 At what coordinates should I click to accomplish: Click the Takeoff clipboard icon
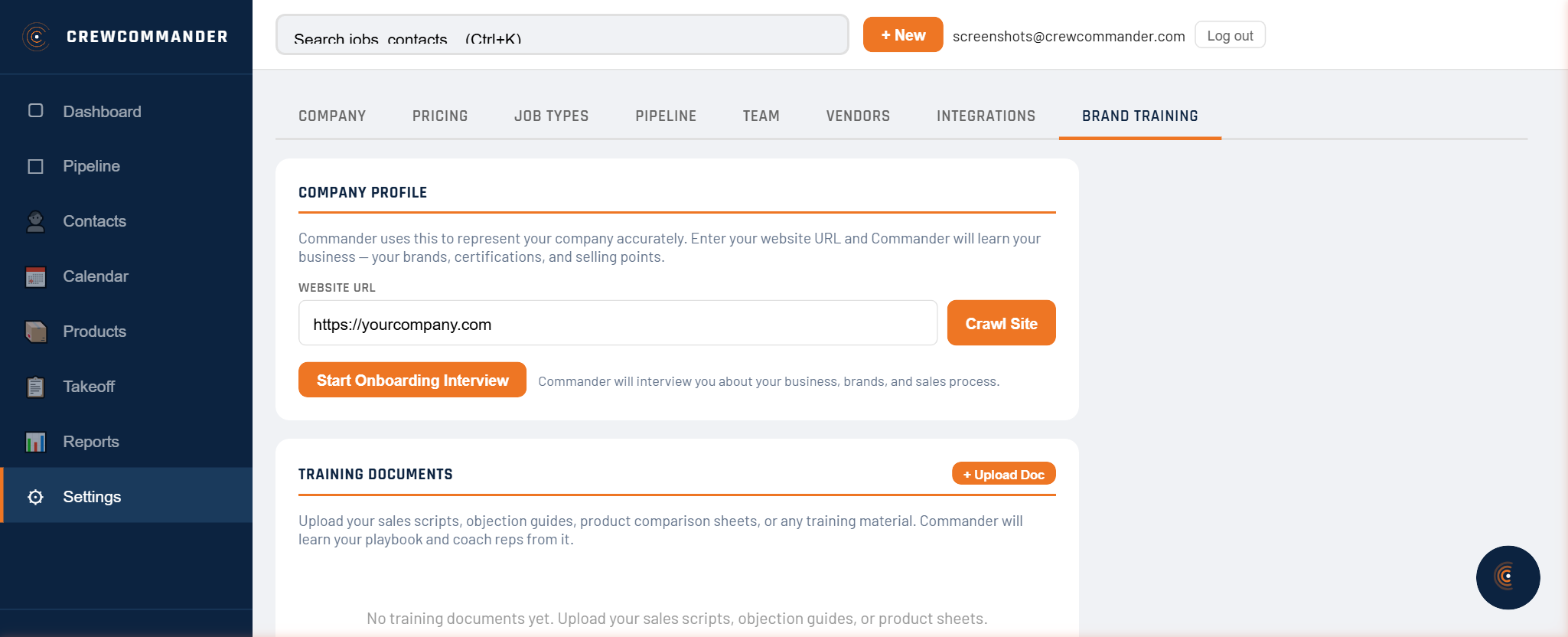tap(35, 387)
